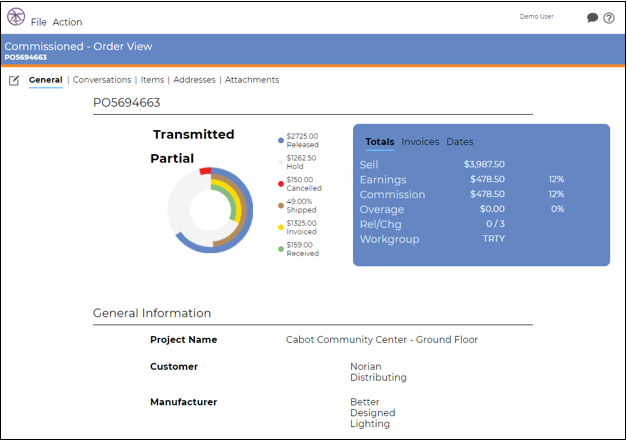Click the Commissioned - Order View title
The image size is (627, 441).
[78, 46]
